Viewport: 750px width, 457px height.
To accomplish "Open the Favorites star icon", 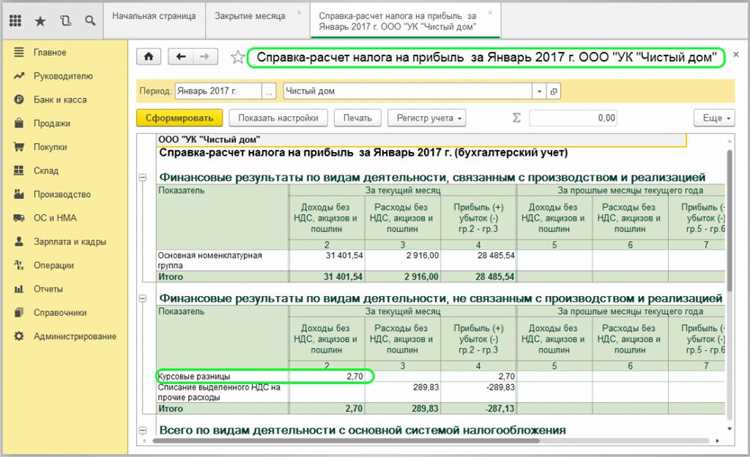I will pos(40,21).
